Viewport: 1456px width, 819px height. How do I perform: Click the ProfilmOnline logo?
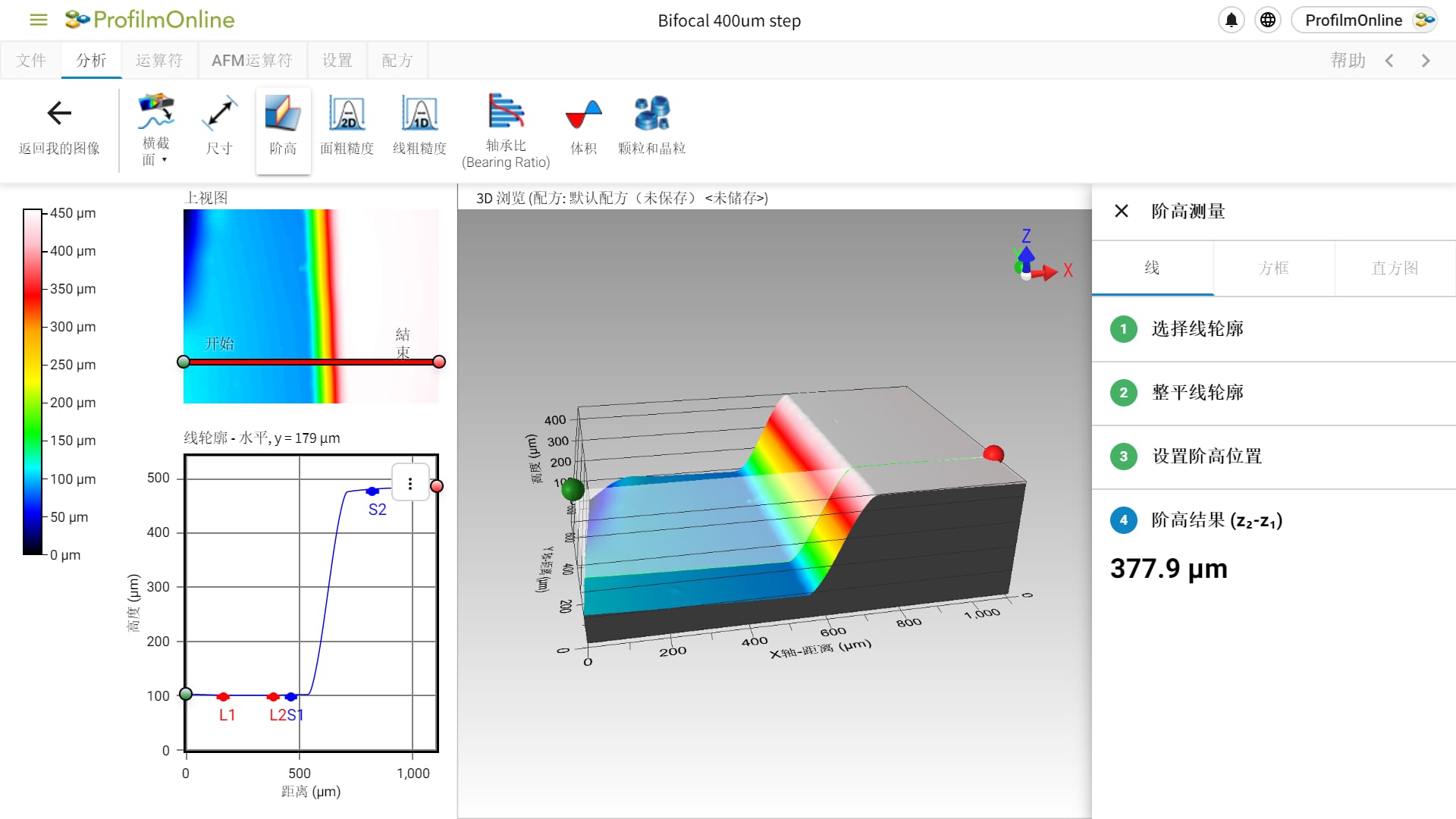[149, 20]
